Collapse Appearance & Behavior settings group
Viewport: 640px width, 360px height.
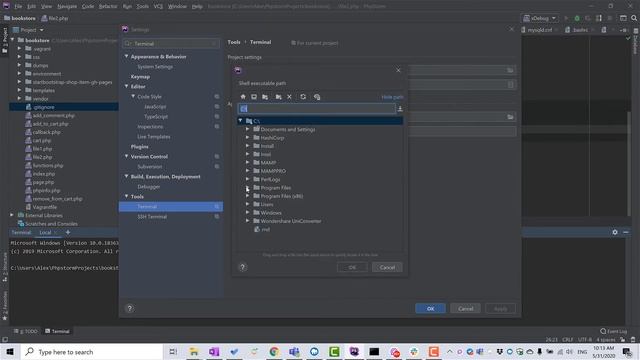[127, 56]
